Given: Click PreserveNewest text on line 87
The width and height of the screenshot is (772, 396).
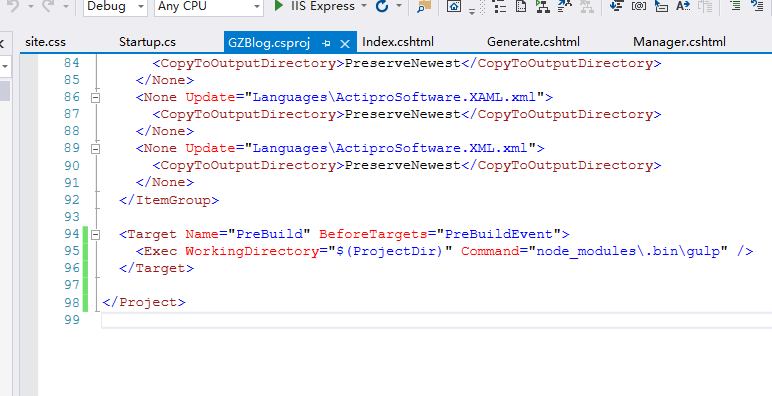Looking at the screenshot, I should click(x=403, y=114).
